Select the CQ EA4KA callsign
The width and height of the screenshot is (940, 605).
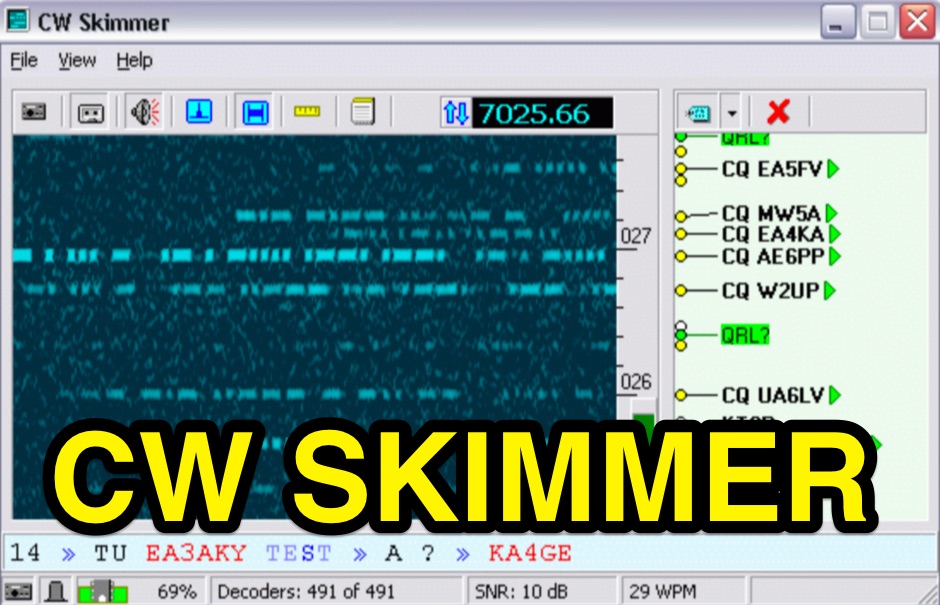pos(773,234)
